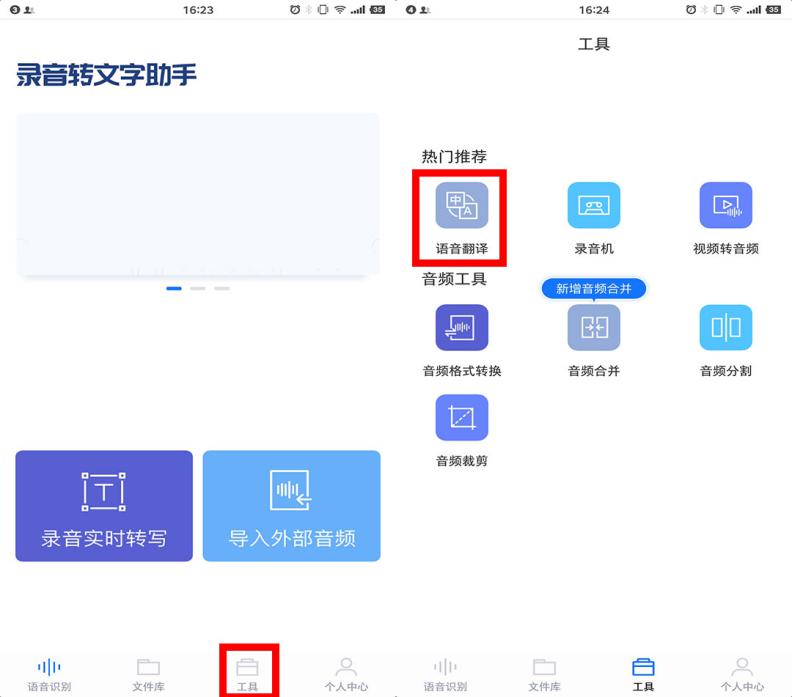Go to 个人中心 on the left screen
792x697 pixels.
pos(346,673)
